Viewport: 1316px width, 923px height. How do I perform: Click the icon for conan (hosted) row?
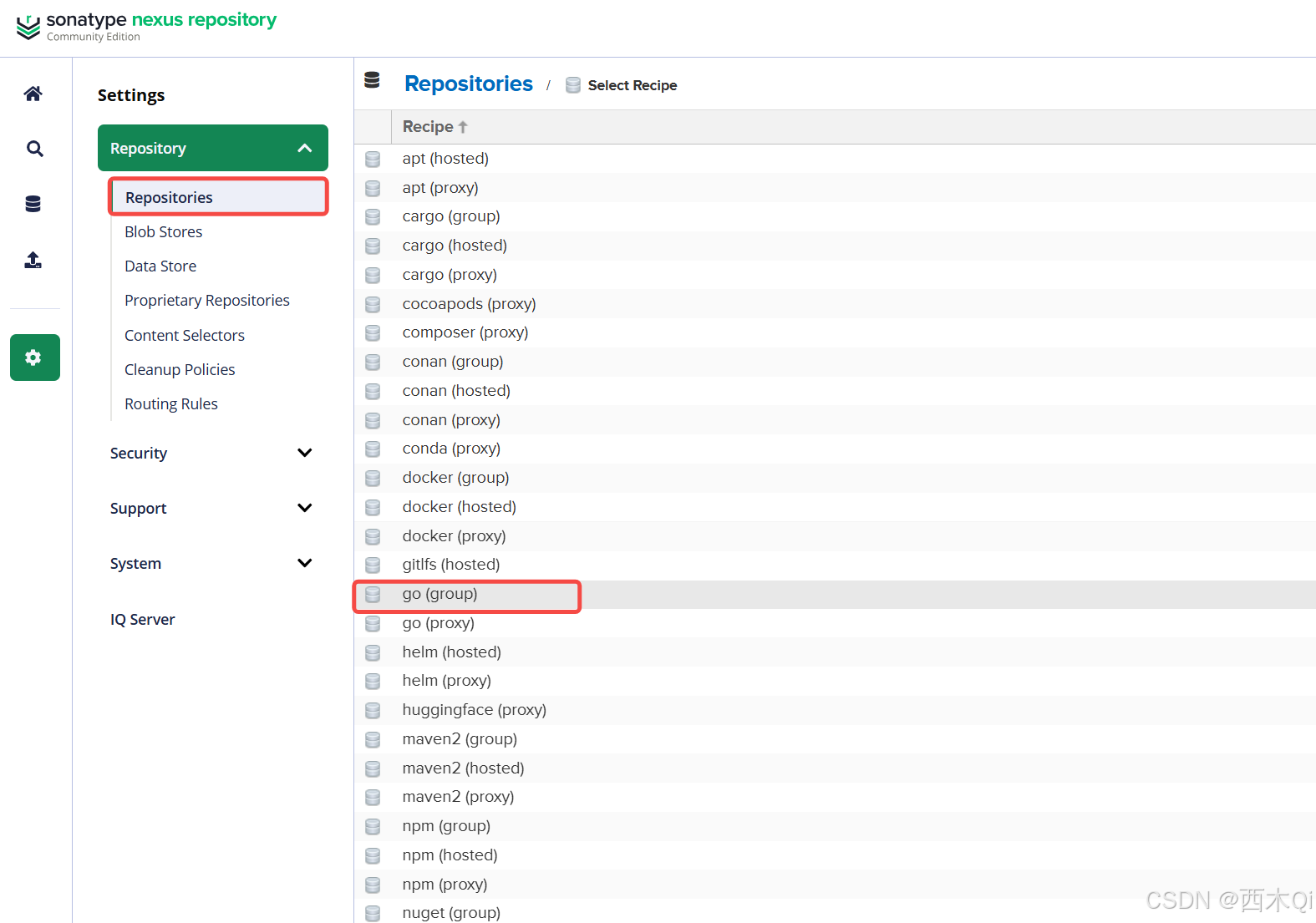[373, 391]
